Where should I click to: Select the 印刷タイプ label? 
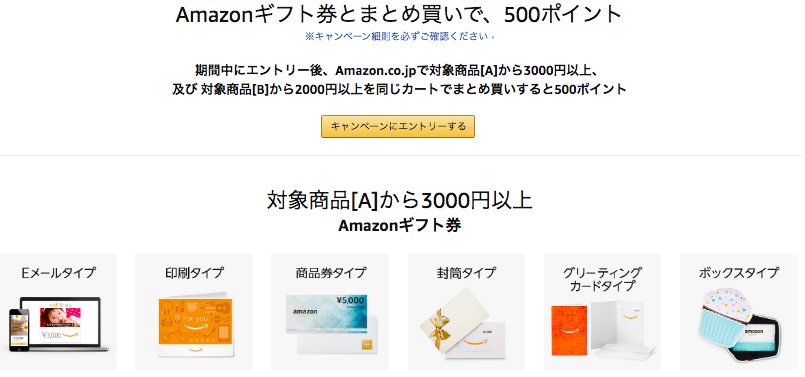click(x=194, y=273)
